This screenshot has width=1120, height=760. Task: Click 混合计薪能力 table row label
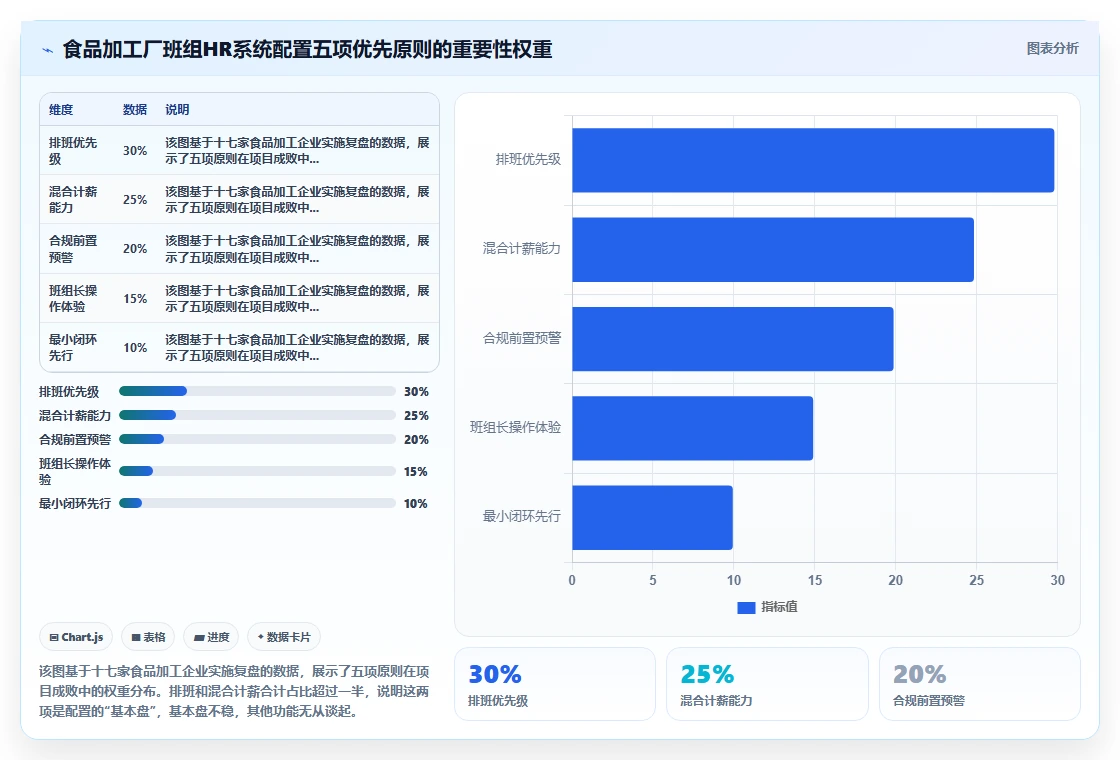point(73,200)
